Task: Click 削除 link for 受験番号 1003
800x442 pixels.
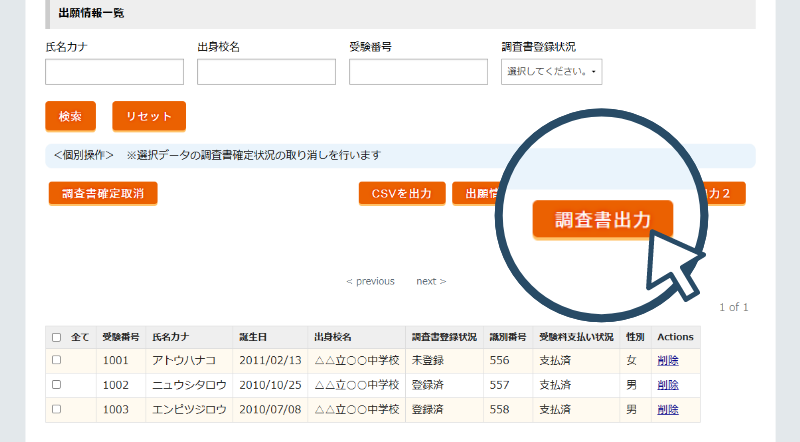Action: pos(668,410)
